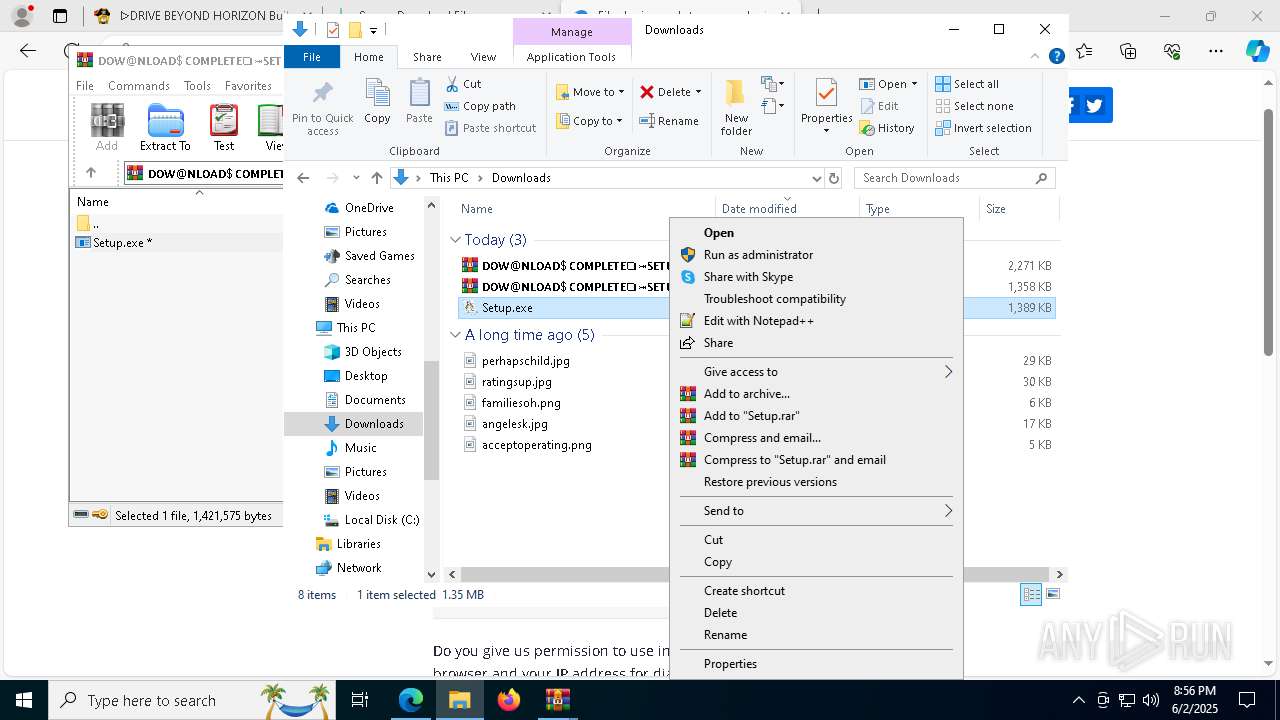Open the File tab in Explorer
The height and width of the screenshot is (720, 1280).
312,57
